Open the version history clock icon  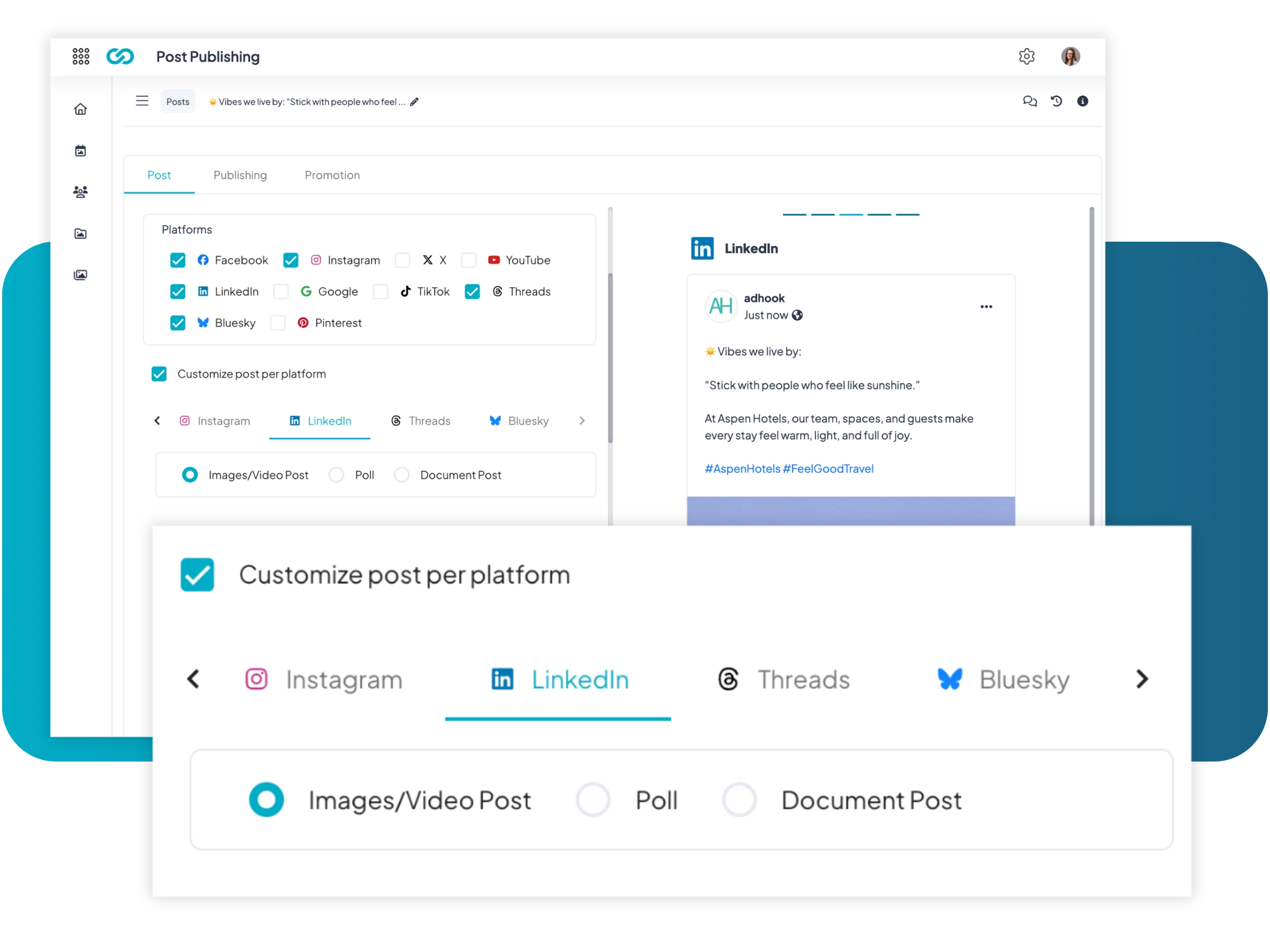click(1056, 102)
